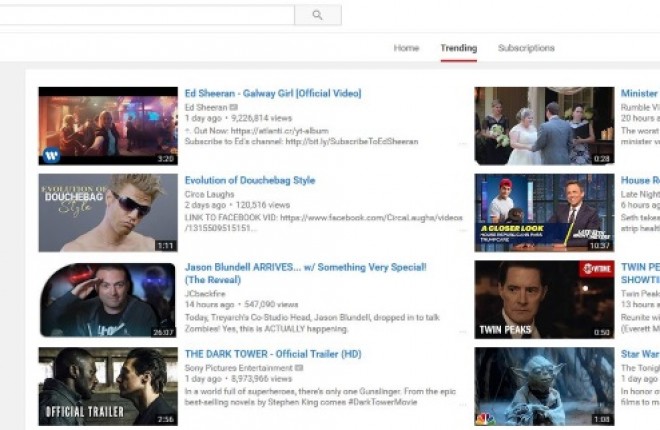660x430 pixels.
Task: Play the Galway Girl video thumbnail
Action: coord(108,126)
